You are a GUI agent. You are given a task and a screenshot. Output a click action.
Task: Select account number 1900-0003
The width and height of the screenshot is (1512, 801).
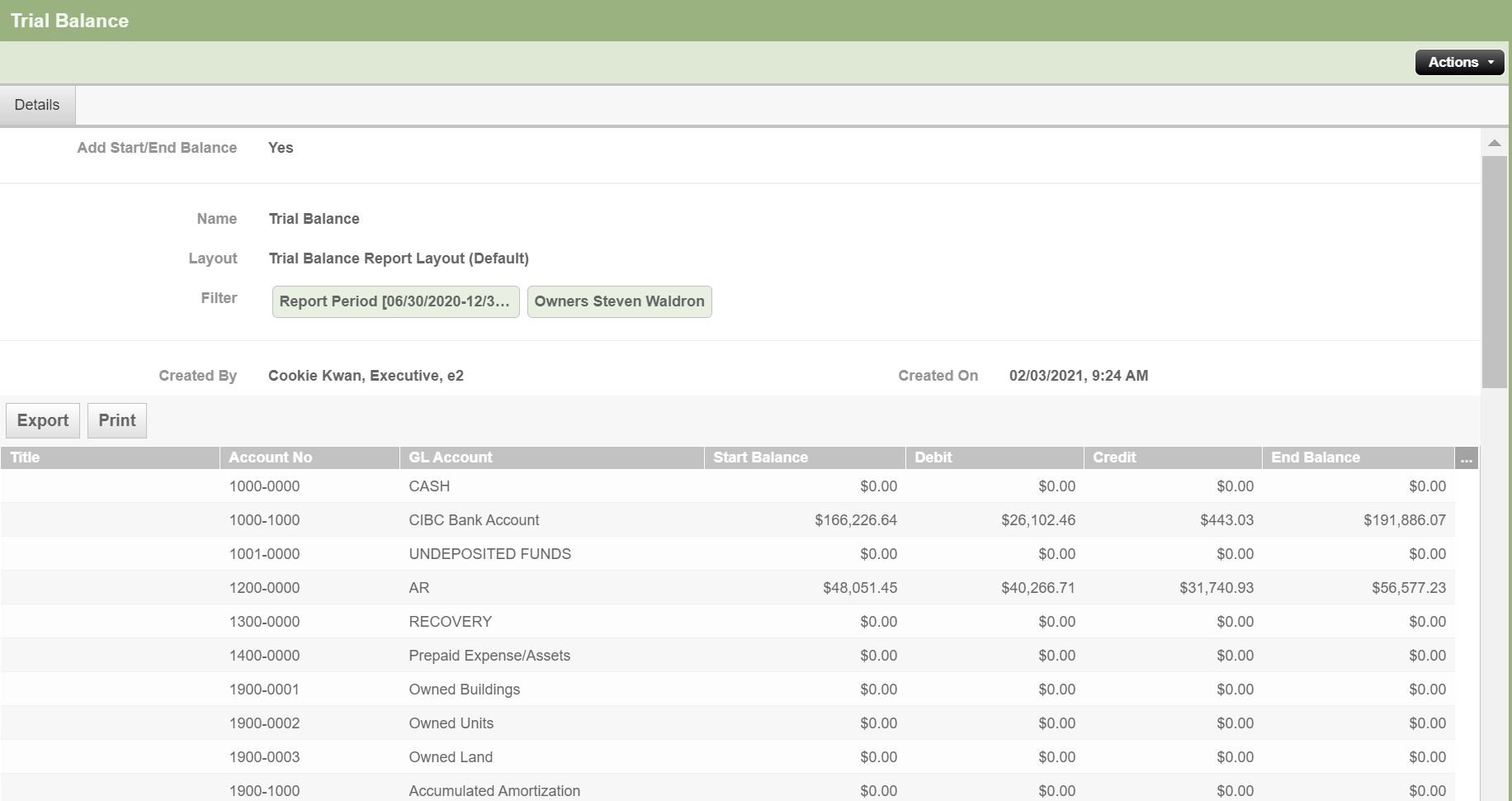(264, 757)
